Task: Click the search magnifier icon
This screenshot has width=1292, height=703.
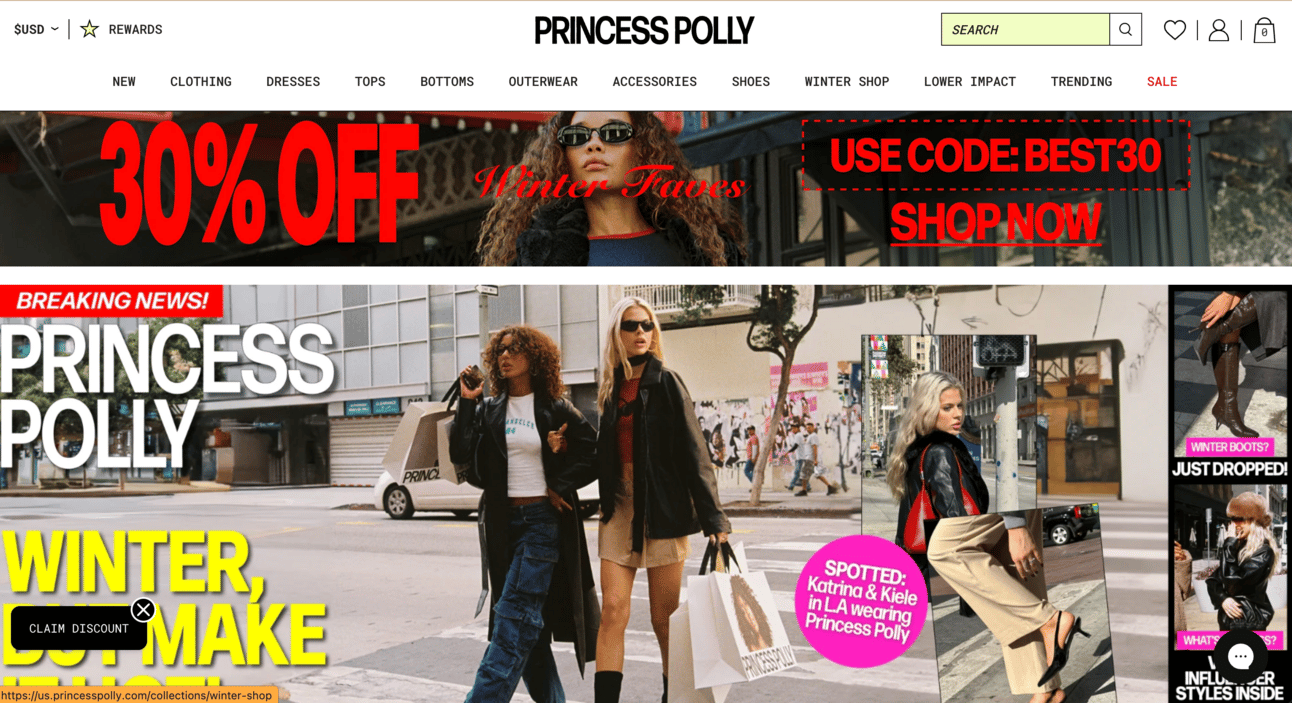Action: [1125, 30]
